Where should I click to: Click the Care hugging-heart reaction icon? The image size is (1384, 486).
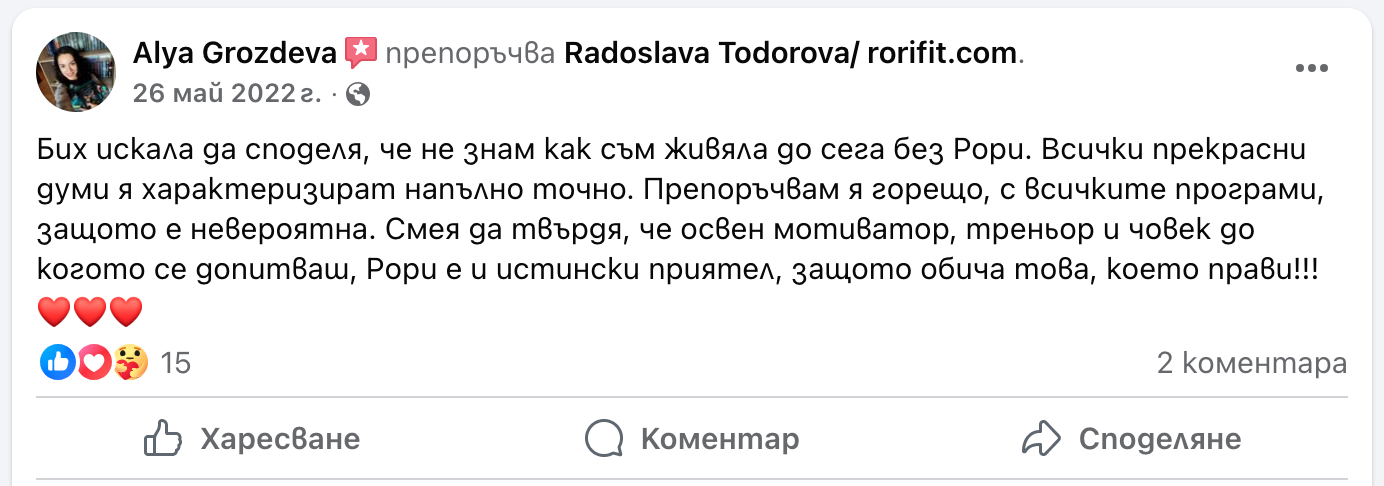(x=130, y=362)
